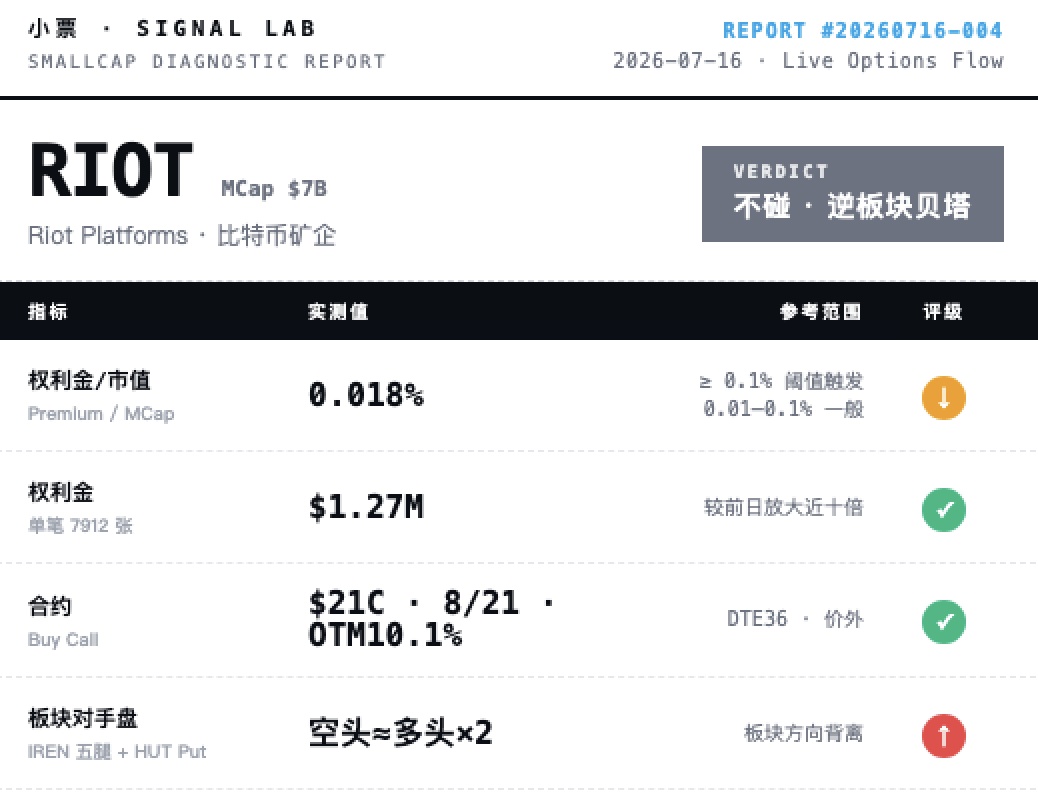Click the orange down-arrow rating icon
1038x810 pixels.
[x=943, y=398]
